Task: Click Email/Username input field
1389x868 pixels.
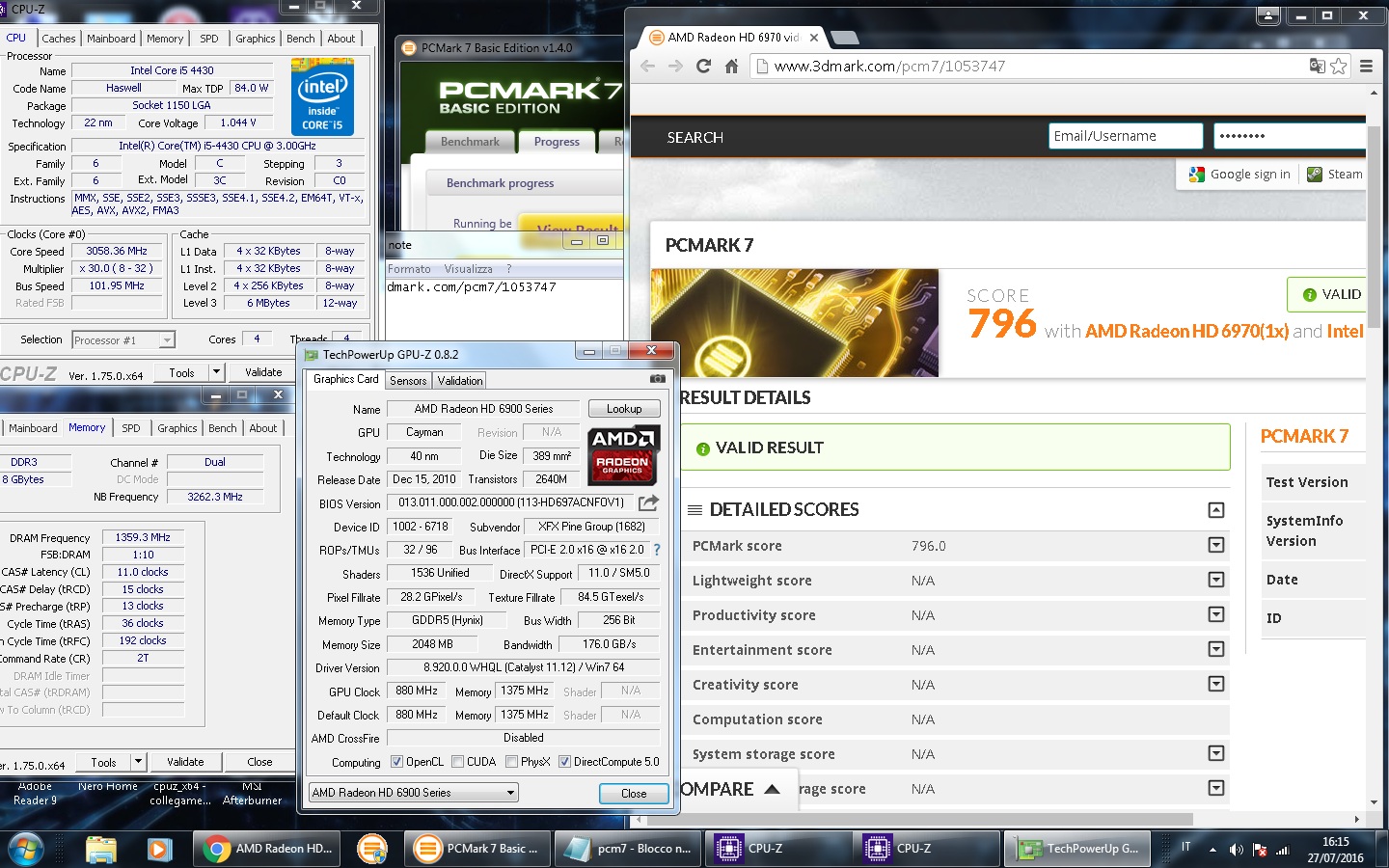Action: [1126, 136]
